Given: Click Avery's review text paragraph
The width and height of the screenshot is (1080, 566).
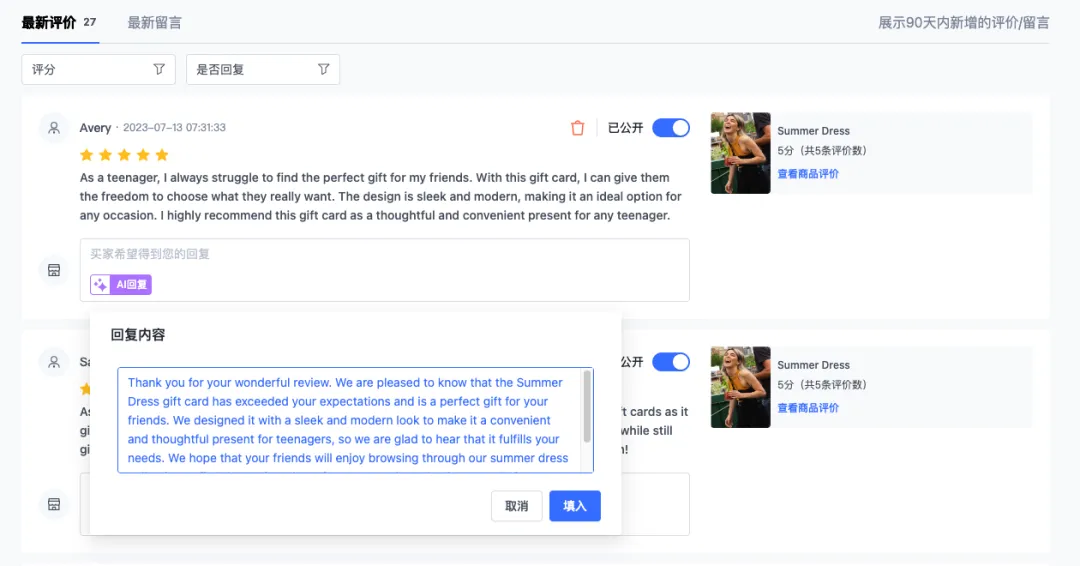Looking at the screenshot, I should [380, 196].
